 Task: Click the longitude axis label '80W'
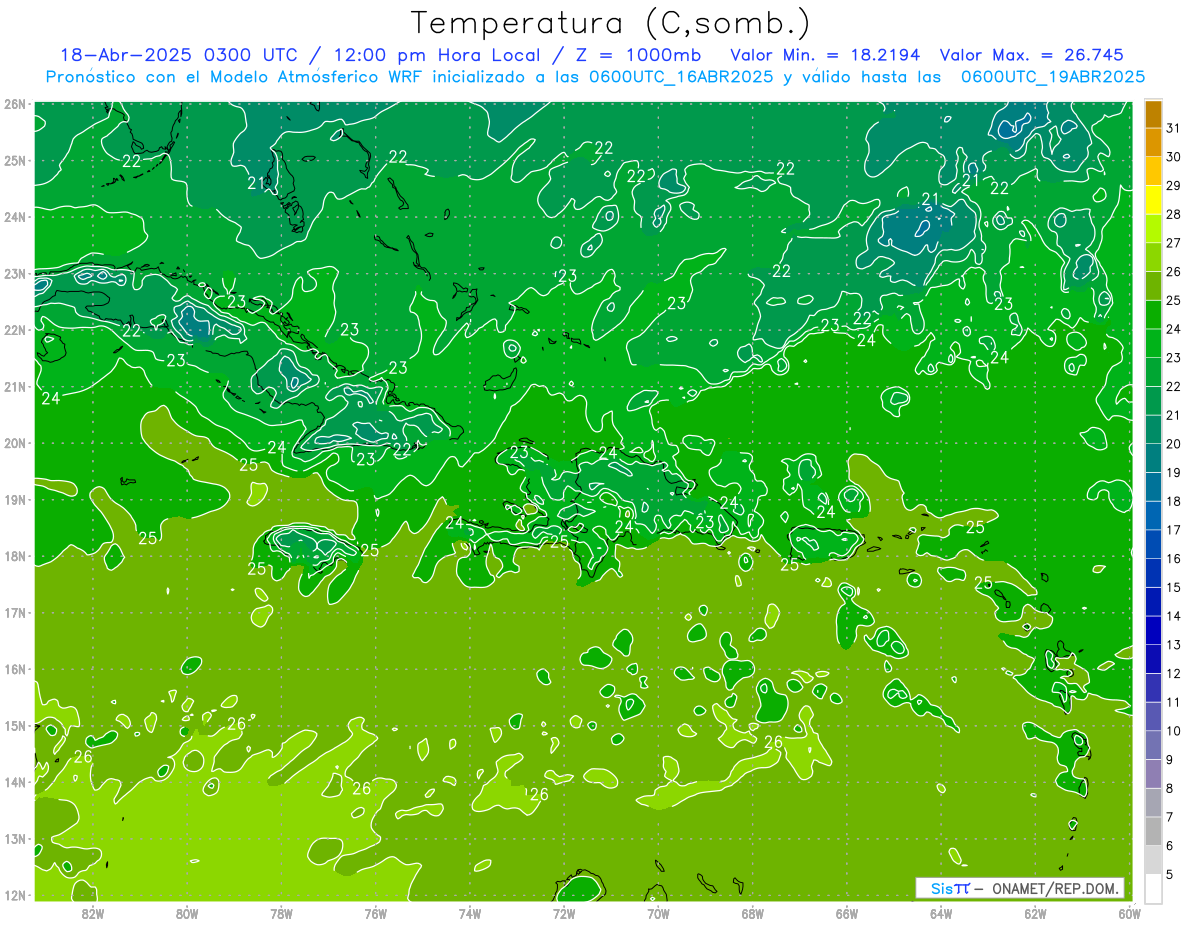tap(186, 913)
